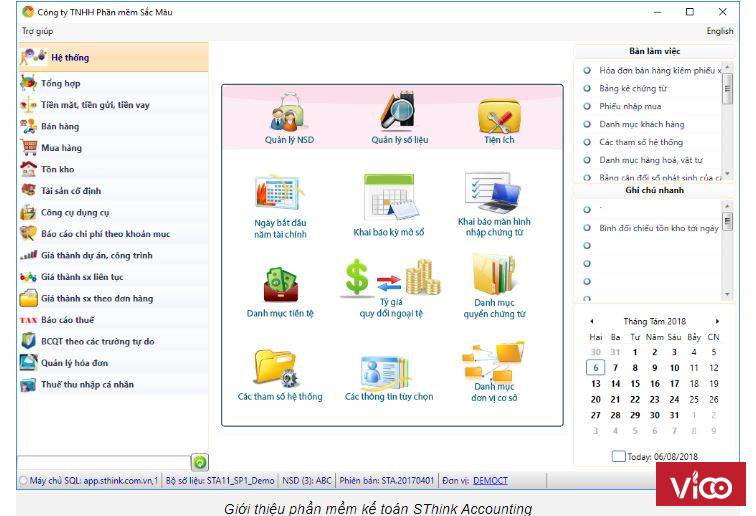Maximize the application window
Image resolution: width=756 pixels, height=516 pixels.
coord(689,12)
